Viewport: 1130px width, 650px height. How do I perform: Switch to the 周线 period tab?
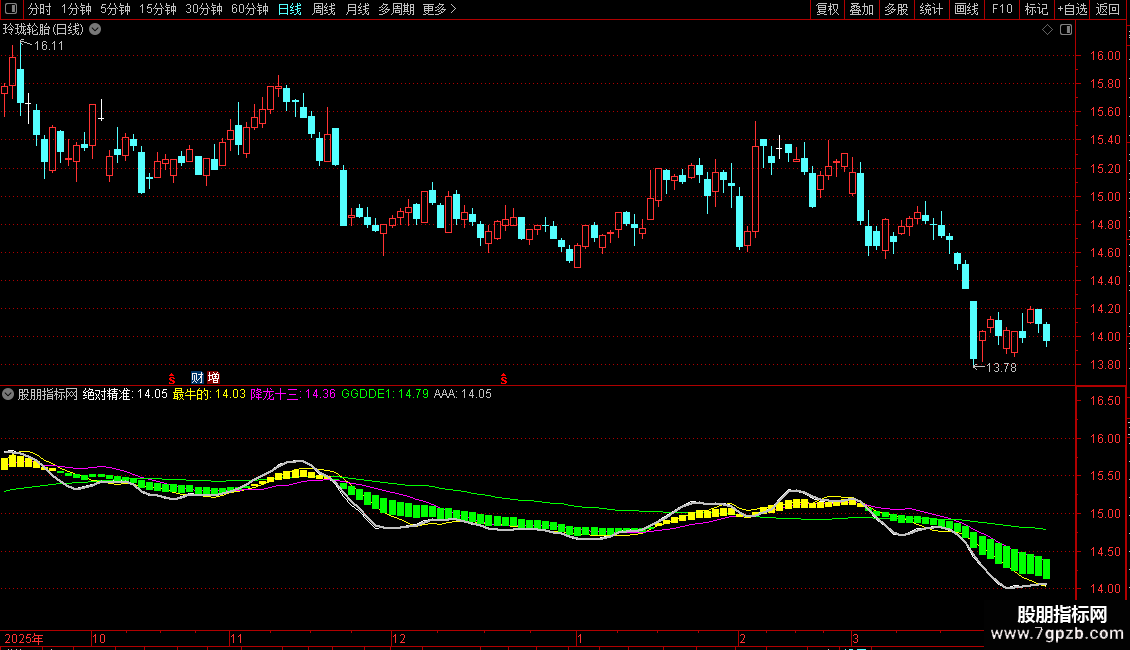[x=324, y=9]
